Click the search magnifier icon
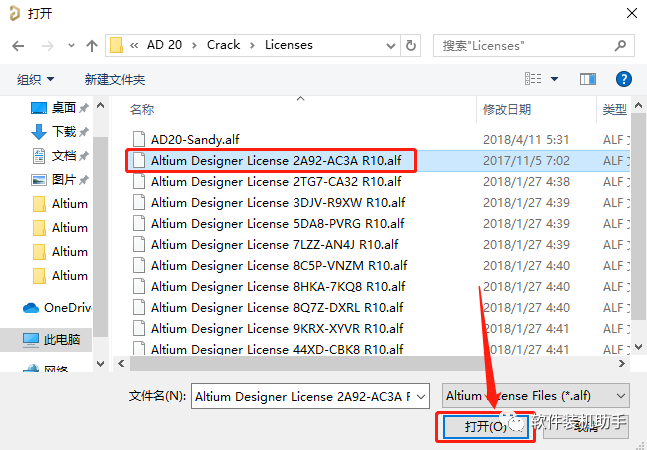647x450 pixels. (621, 45)
